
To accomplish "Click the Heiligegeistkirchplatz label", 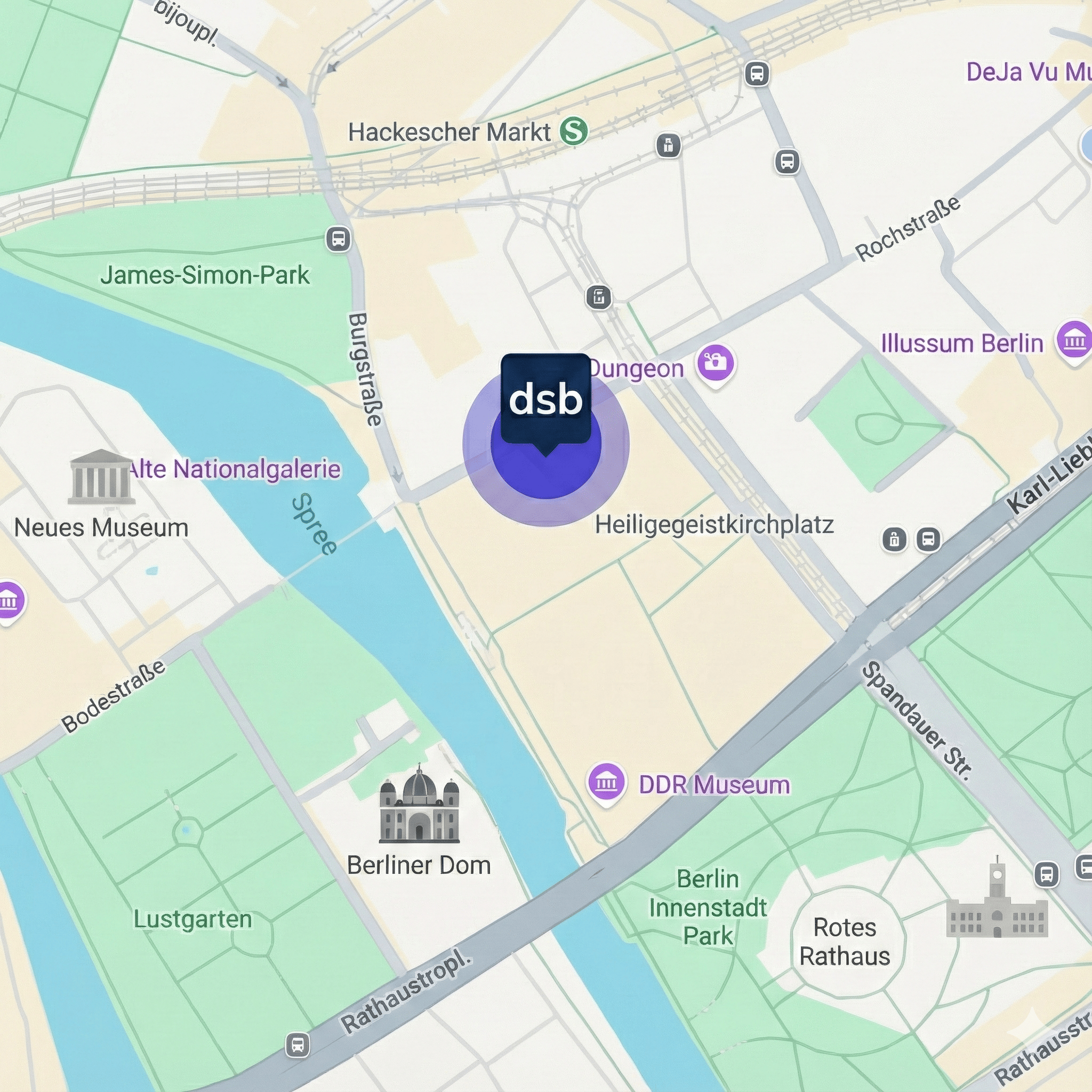I will [x=714, y=525].
